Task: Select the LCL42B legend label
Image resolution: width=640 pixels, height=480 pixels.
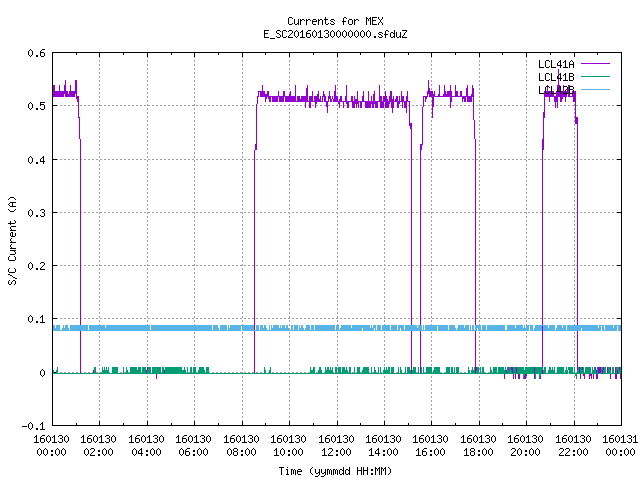Action: (556, 90)
